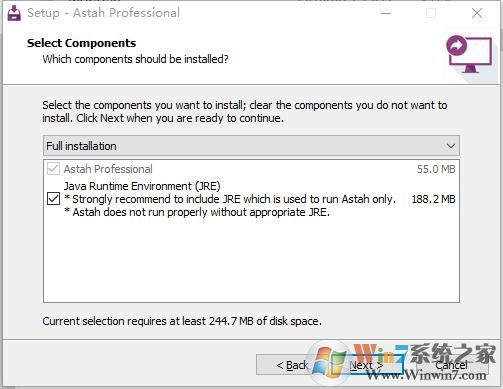
Task: Open the Full installation dropdown
Action: click(251, 146)
